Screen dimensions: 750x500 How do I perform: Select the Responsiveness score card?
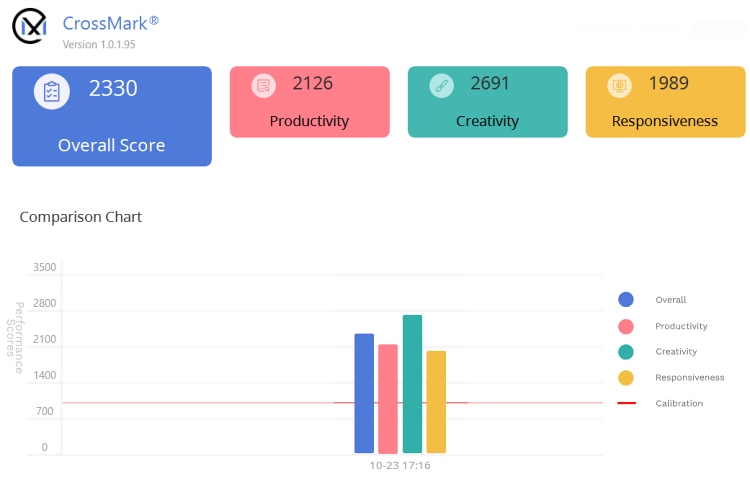665,102
